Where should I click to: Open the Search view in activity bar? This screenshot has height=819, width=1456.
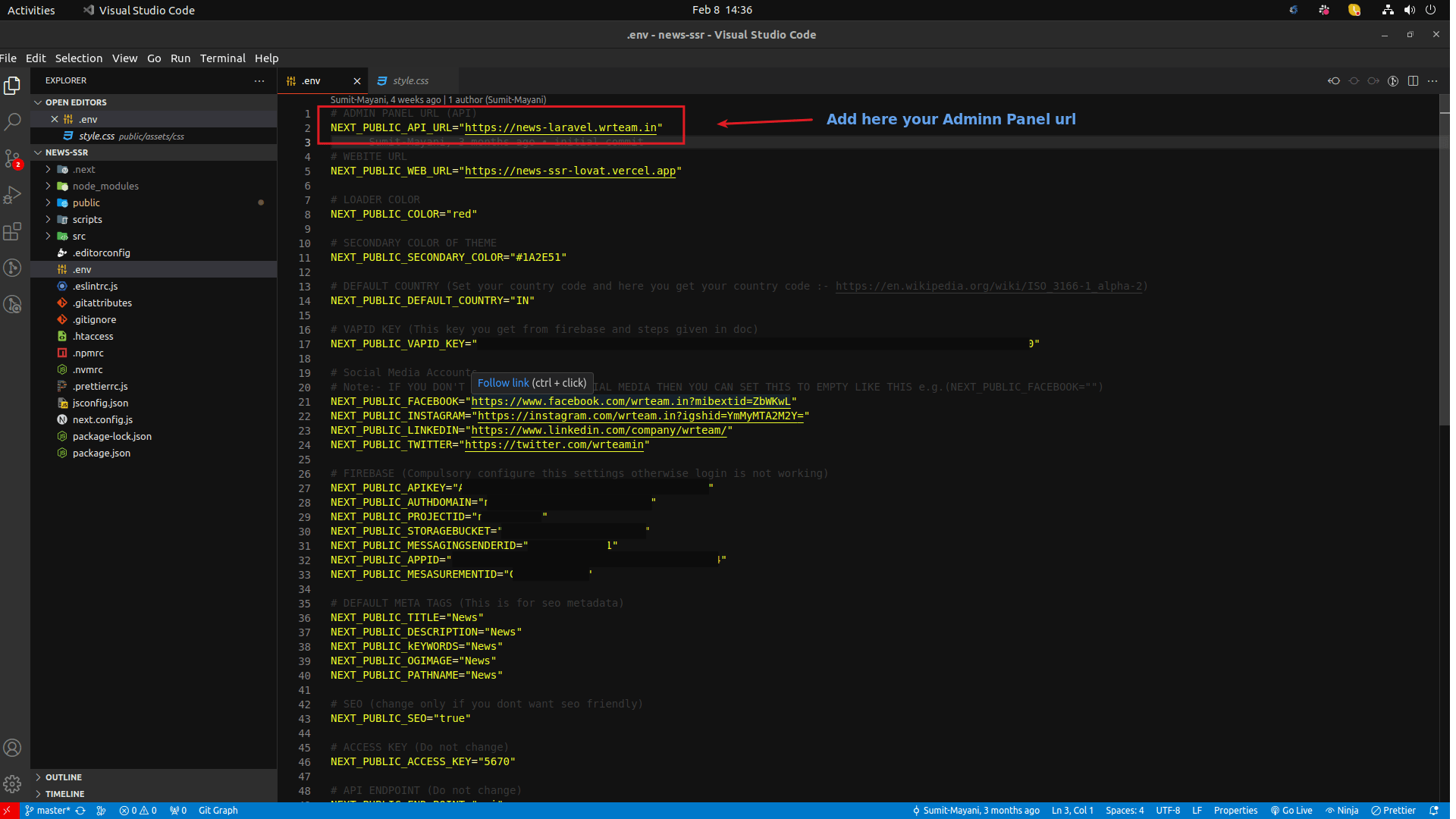point(12,121)
